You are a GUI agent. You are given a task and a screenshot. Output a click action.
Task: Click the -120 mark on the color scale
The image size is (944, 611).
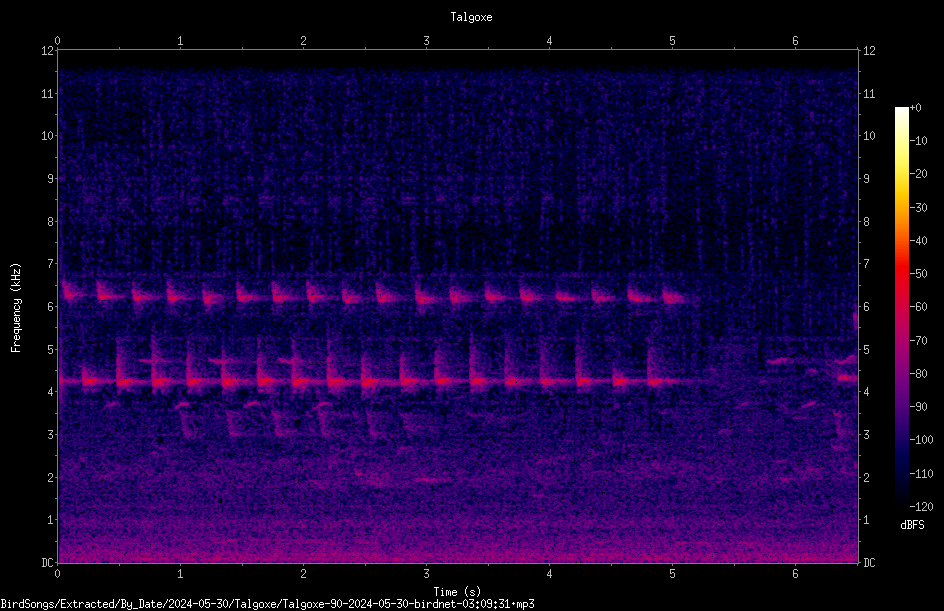tap(922, 506)
